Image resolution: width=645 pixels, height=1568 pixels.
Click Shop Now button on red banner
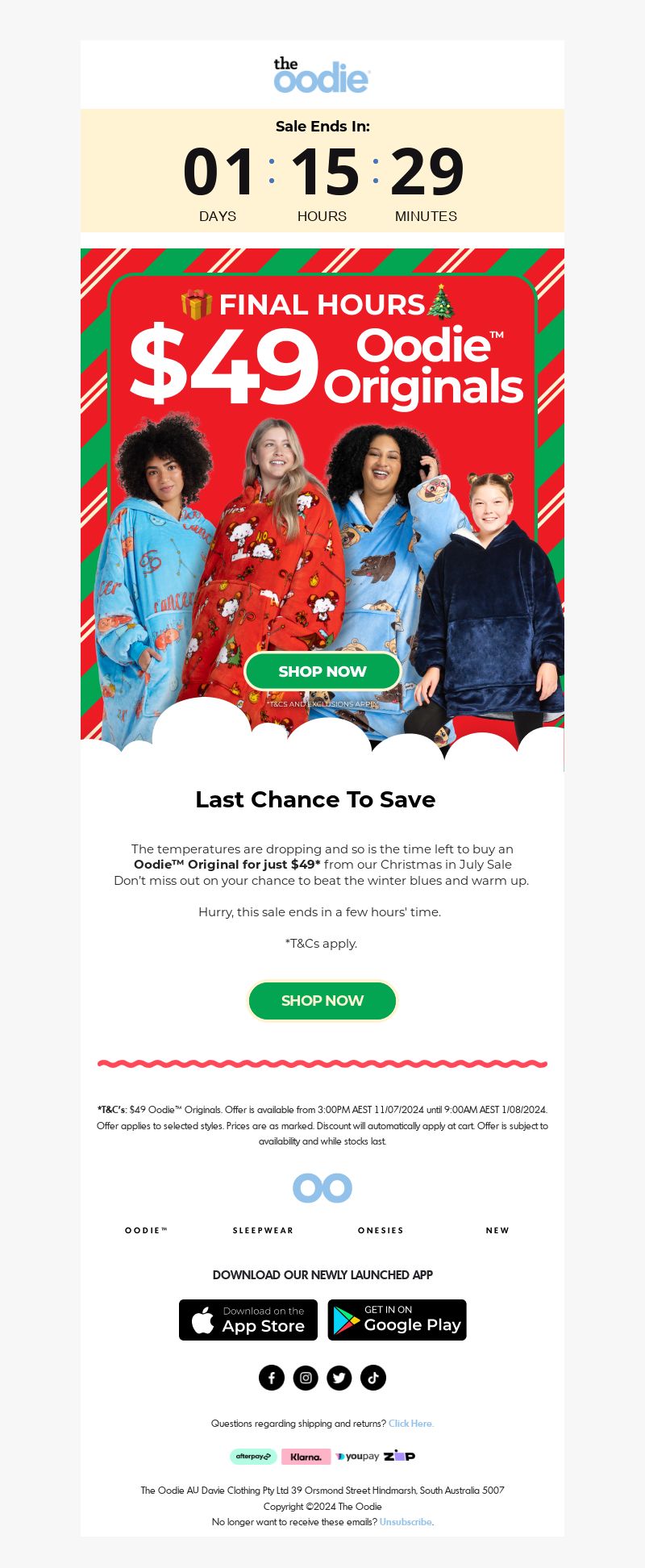(x=322, y=671)
